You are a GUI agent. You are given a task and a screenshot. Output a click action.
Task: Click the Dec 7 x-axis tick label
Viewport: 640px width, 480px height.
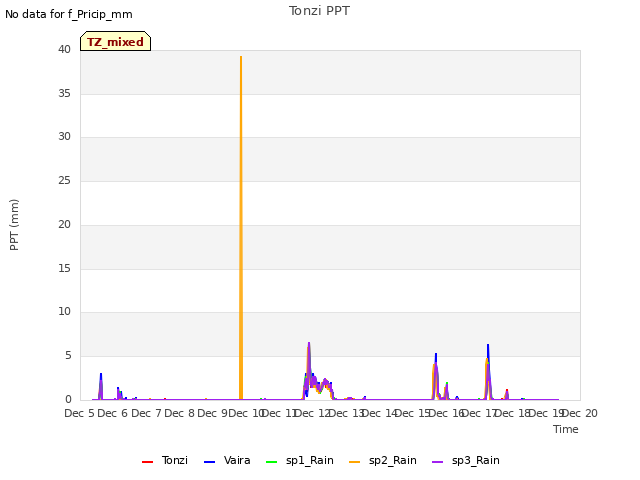coord(146,413)
